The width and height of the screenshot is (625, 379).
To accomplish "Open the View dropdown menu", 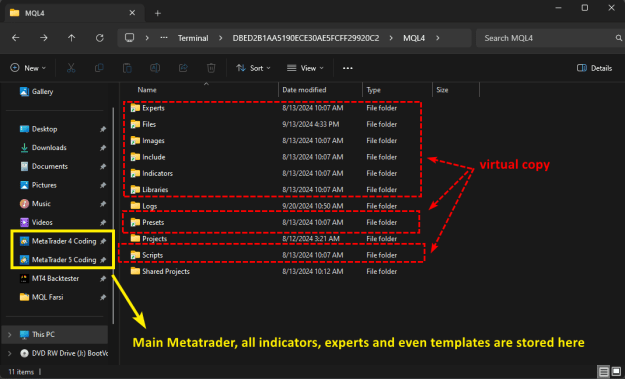I will (305, 68).
